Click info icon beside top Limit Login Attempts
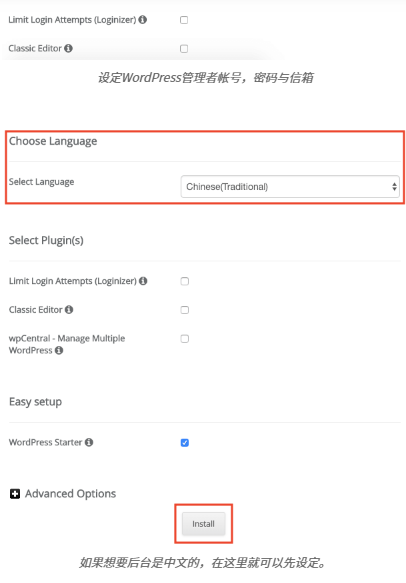This screenshot has height=583, width=406. click(x=143, y=20)
